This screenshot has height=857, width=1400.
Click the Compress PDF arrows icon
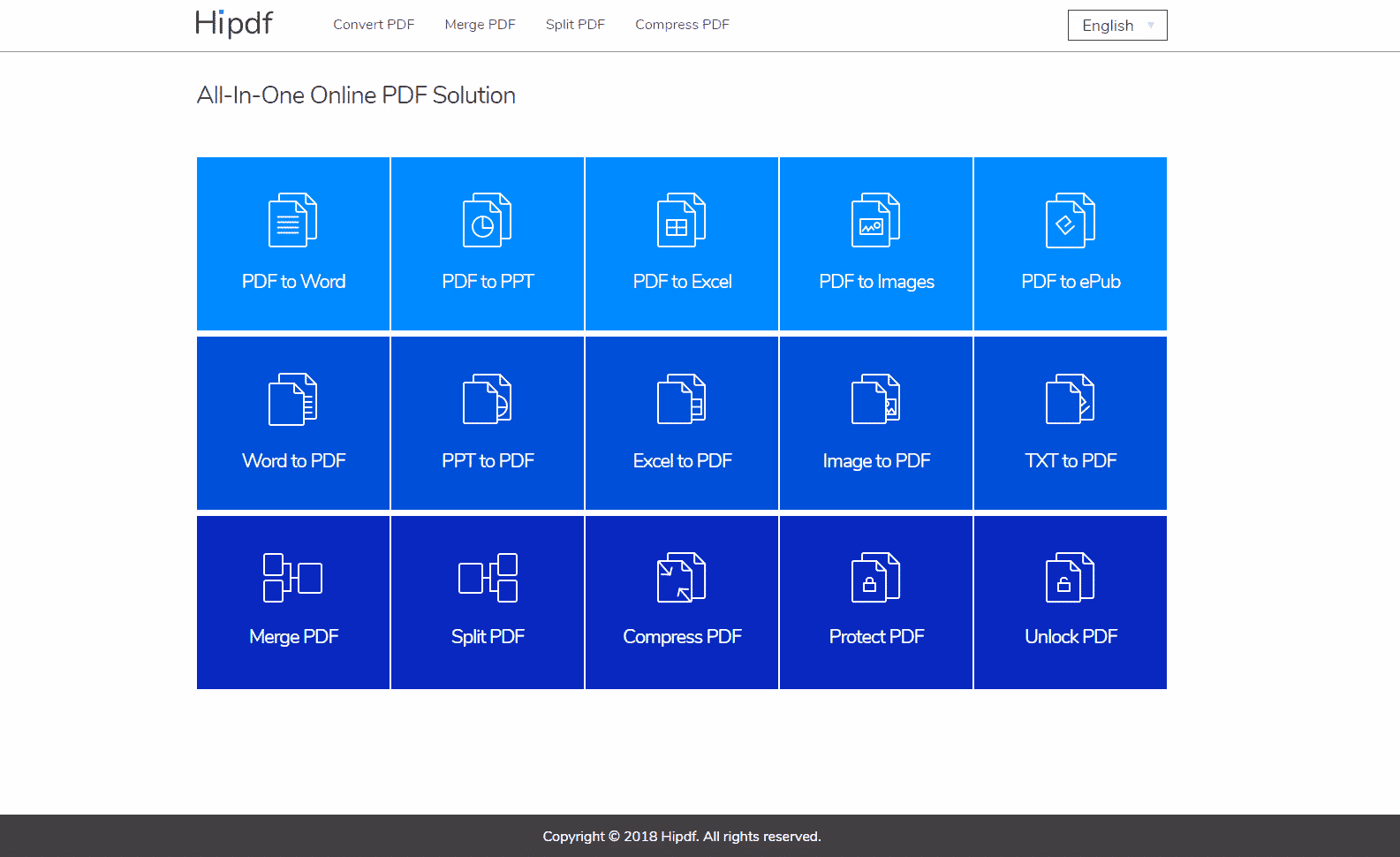pyautogui.click(x=681, y=578)
